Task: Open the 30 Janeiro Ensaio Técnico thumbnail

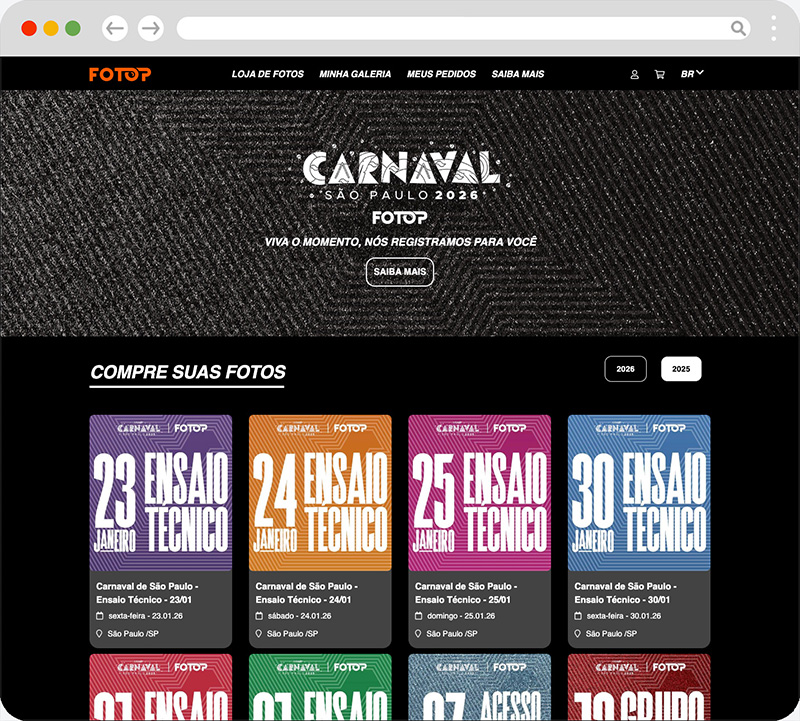Action: [x=639, y=493]
